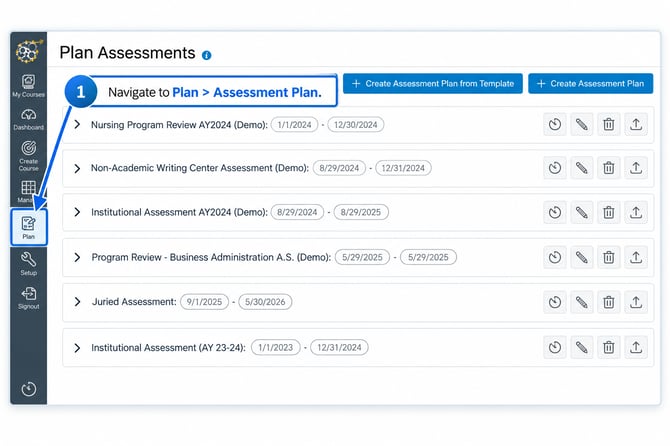Edit Institutional Assessment (AY 23-24)
This screenshot has width=670, height=446.
pyautogui.click(x=582, y=347)
